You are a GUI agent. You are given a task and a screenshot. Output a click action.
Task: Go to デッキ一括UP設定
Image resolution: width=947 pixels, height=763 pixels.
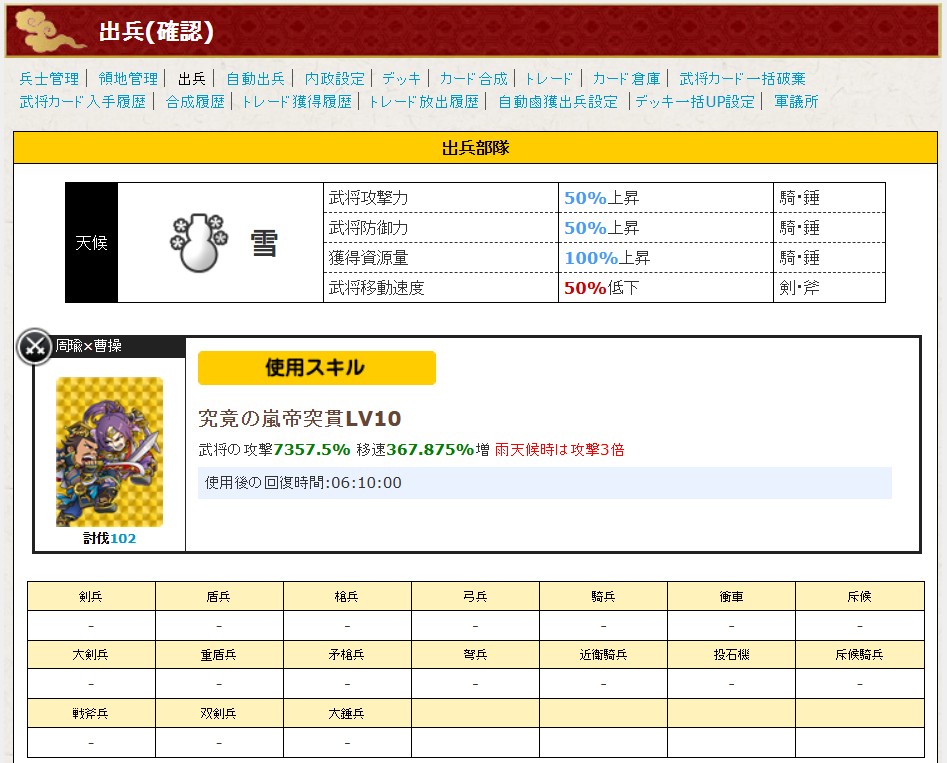tap(695, 101)
